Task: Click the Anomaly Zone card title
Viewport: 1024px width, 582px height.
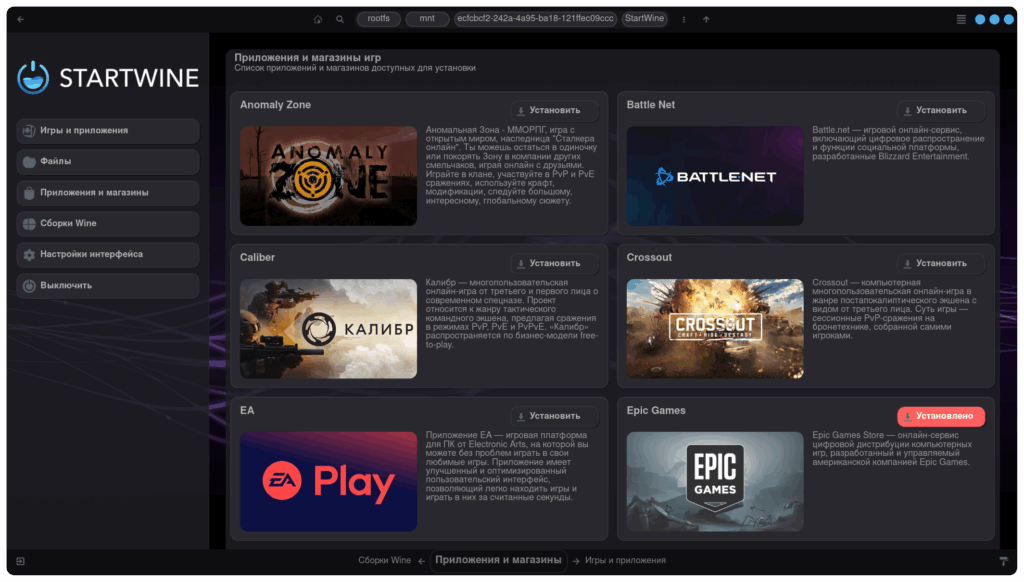Action: 276,105
